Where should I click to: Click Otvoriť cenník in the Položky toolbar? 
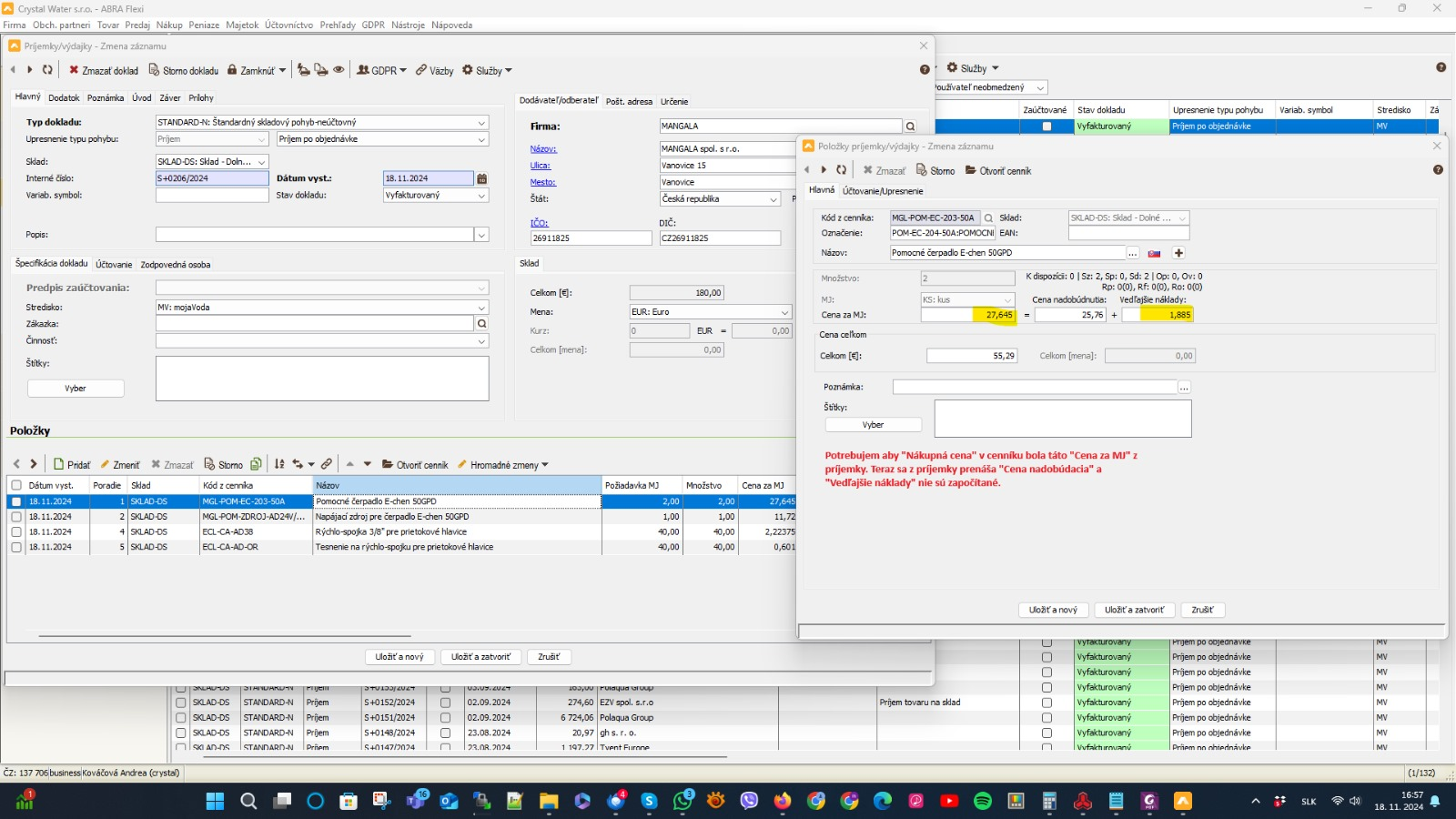415,464
